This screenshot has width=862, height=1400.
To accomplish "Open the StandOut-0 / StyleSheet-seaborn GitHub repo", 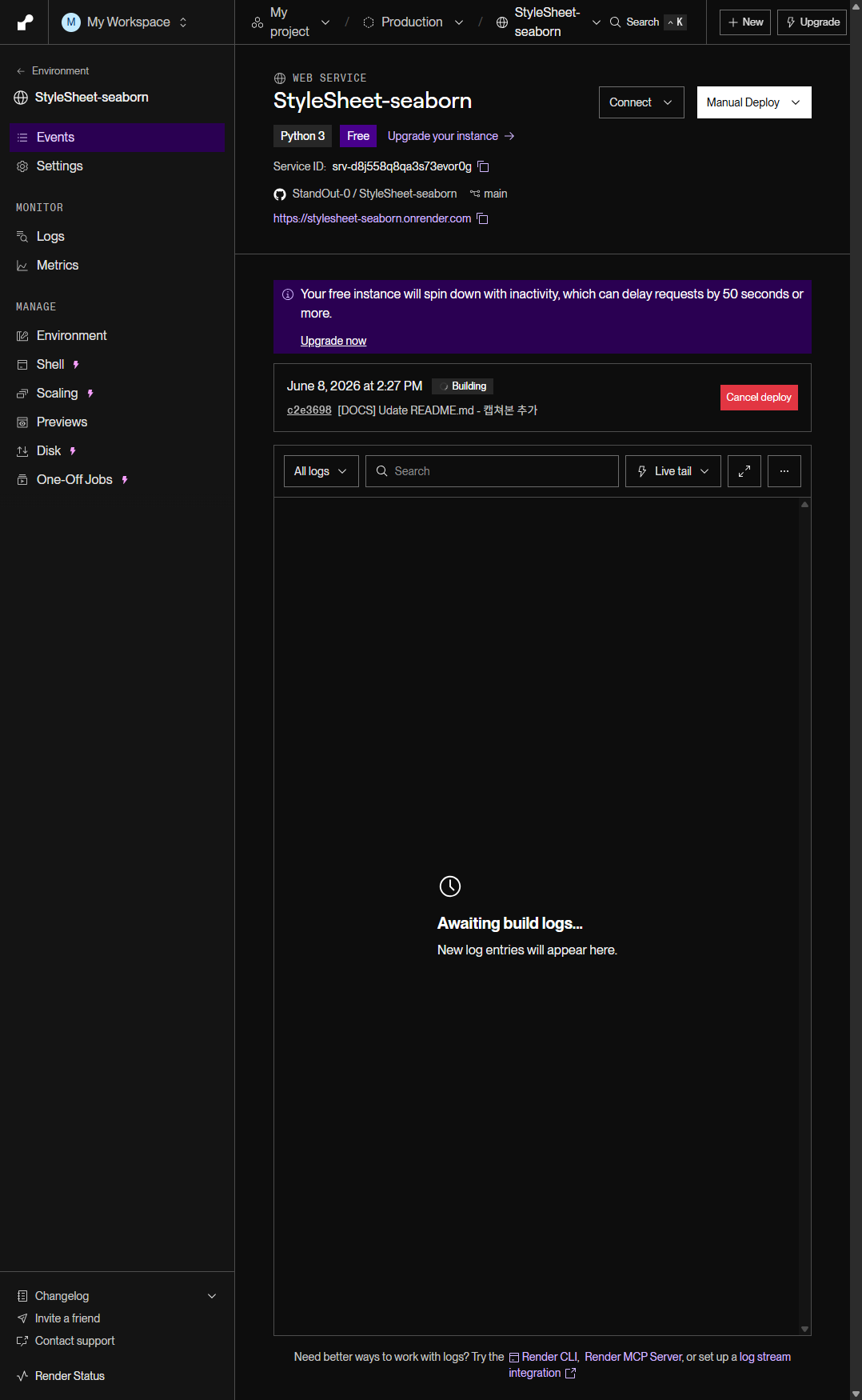I will click(x=374, y=194).
